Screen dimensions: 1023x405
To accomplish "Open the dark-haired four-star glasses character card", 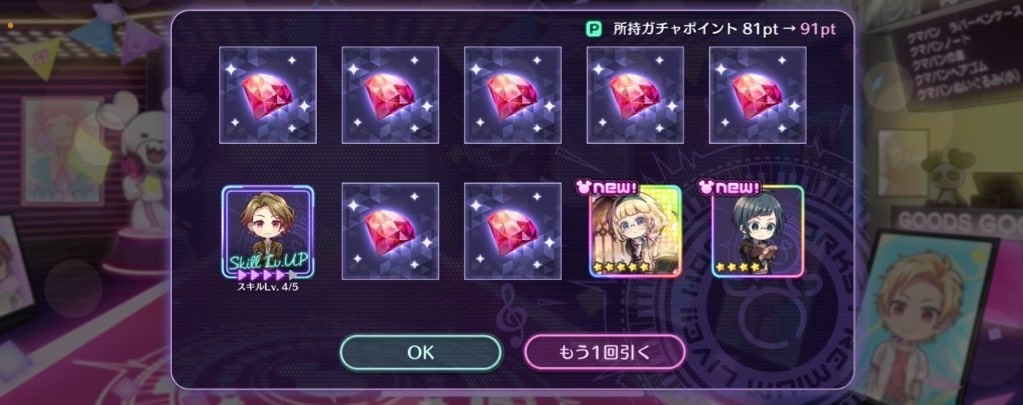I will 758,232.
